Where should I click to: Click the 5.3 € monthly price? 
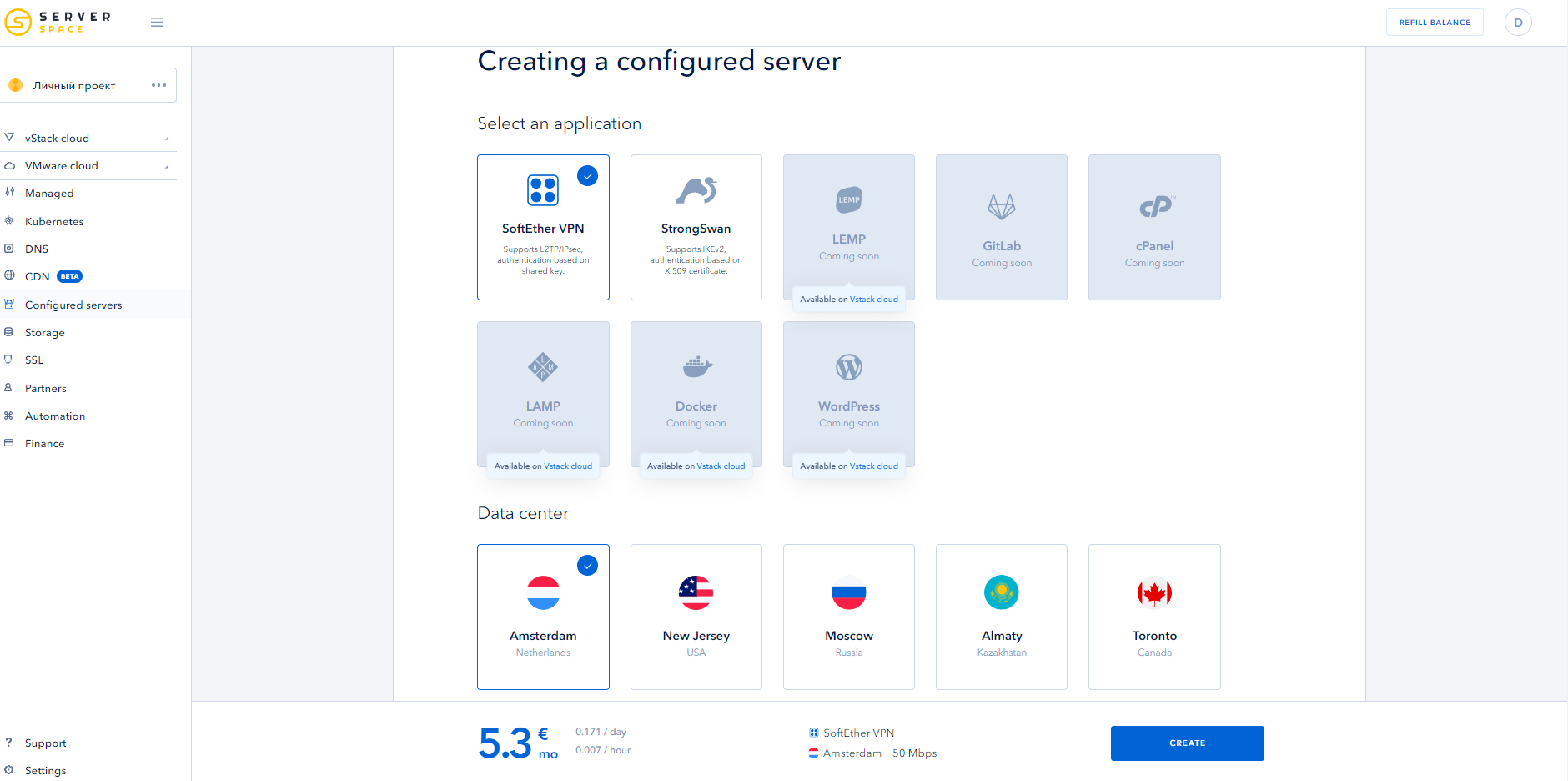point(518,743)
